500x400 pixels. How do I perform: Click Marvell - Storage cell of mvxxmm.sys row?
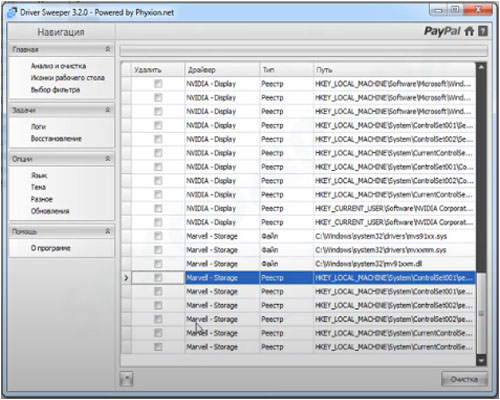point(222,250)
